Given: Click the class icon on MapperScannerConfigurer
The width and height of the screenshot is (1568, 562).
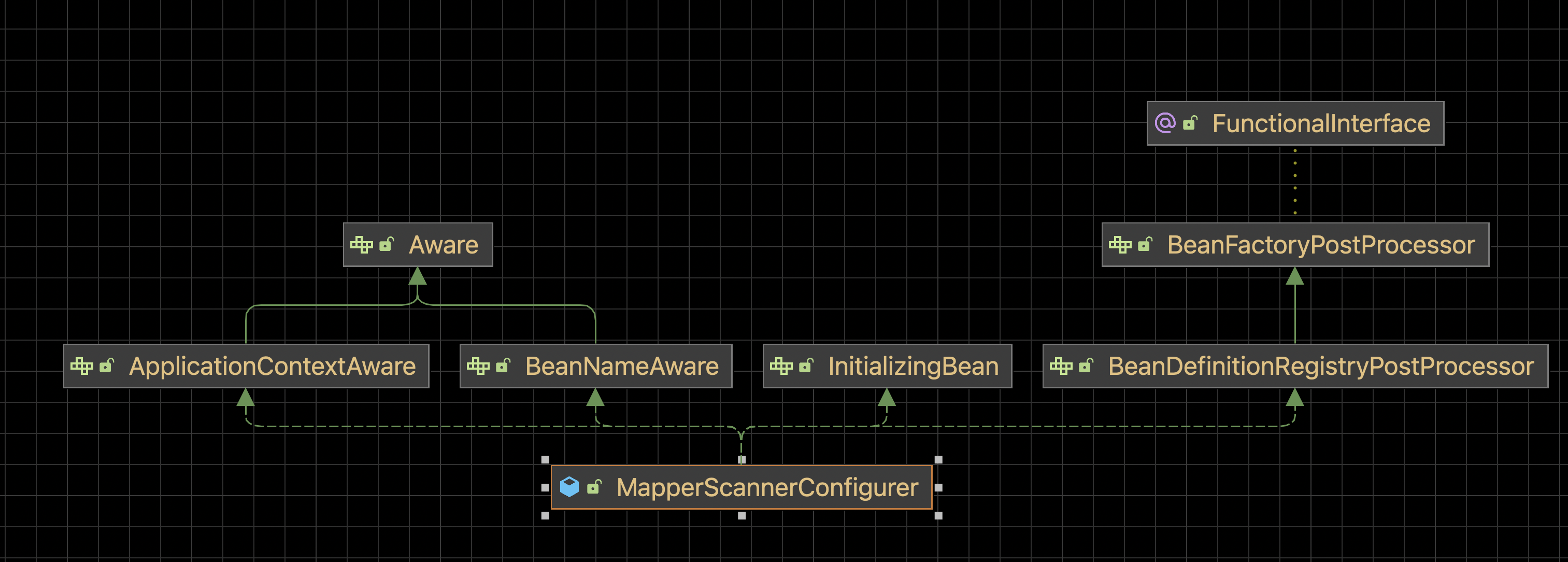Looking at the screenshot, I should 569,486.
